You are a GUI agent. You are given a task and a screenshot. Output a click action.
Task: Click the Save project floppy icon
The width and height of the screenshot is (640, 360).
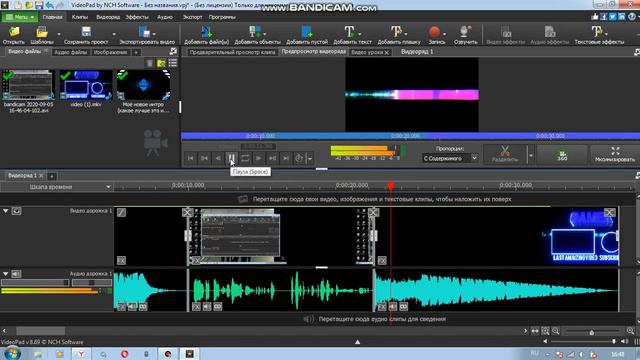pos(86,32)
